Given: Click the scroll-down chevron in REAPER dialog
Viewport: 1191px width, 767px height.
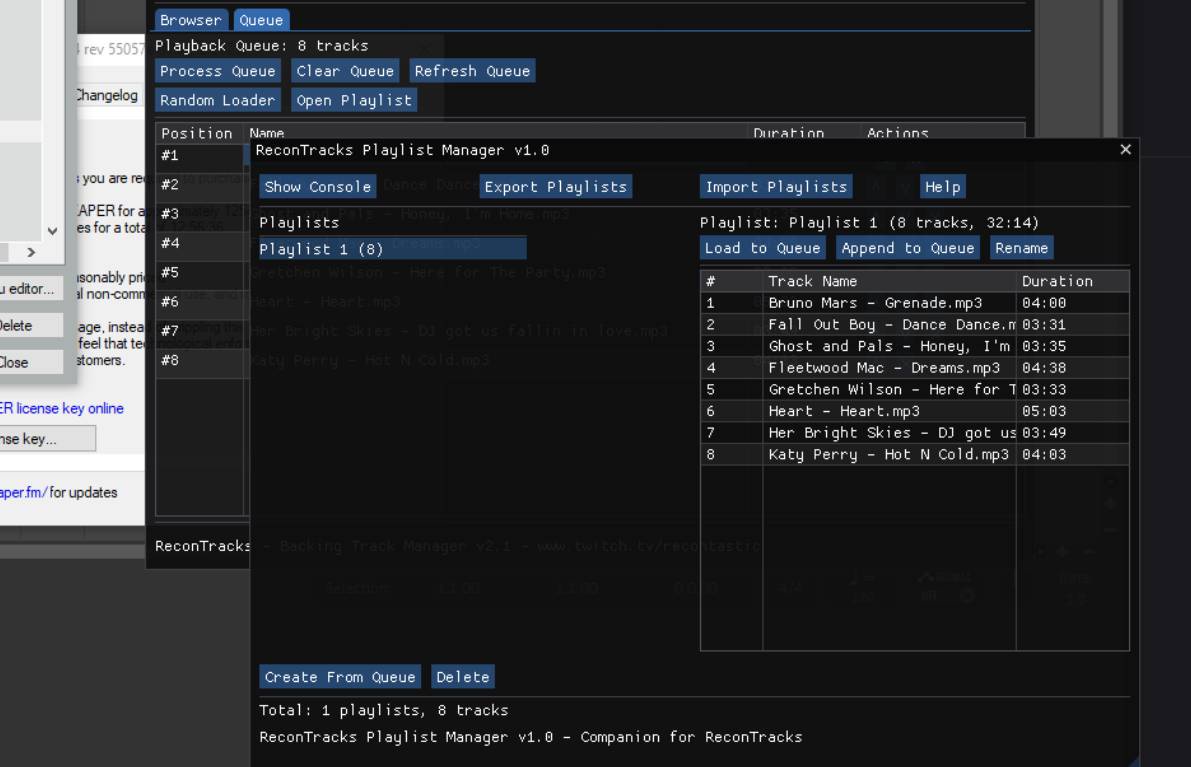Looking at the screenshot, I should [x=52, y=231].
